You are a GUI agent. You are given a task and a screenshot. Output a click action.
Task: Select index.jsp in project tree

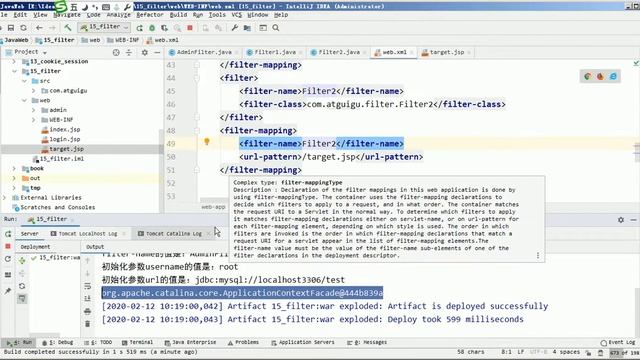click(60, 129)
